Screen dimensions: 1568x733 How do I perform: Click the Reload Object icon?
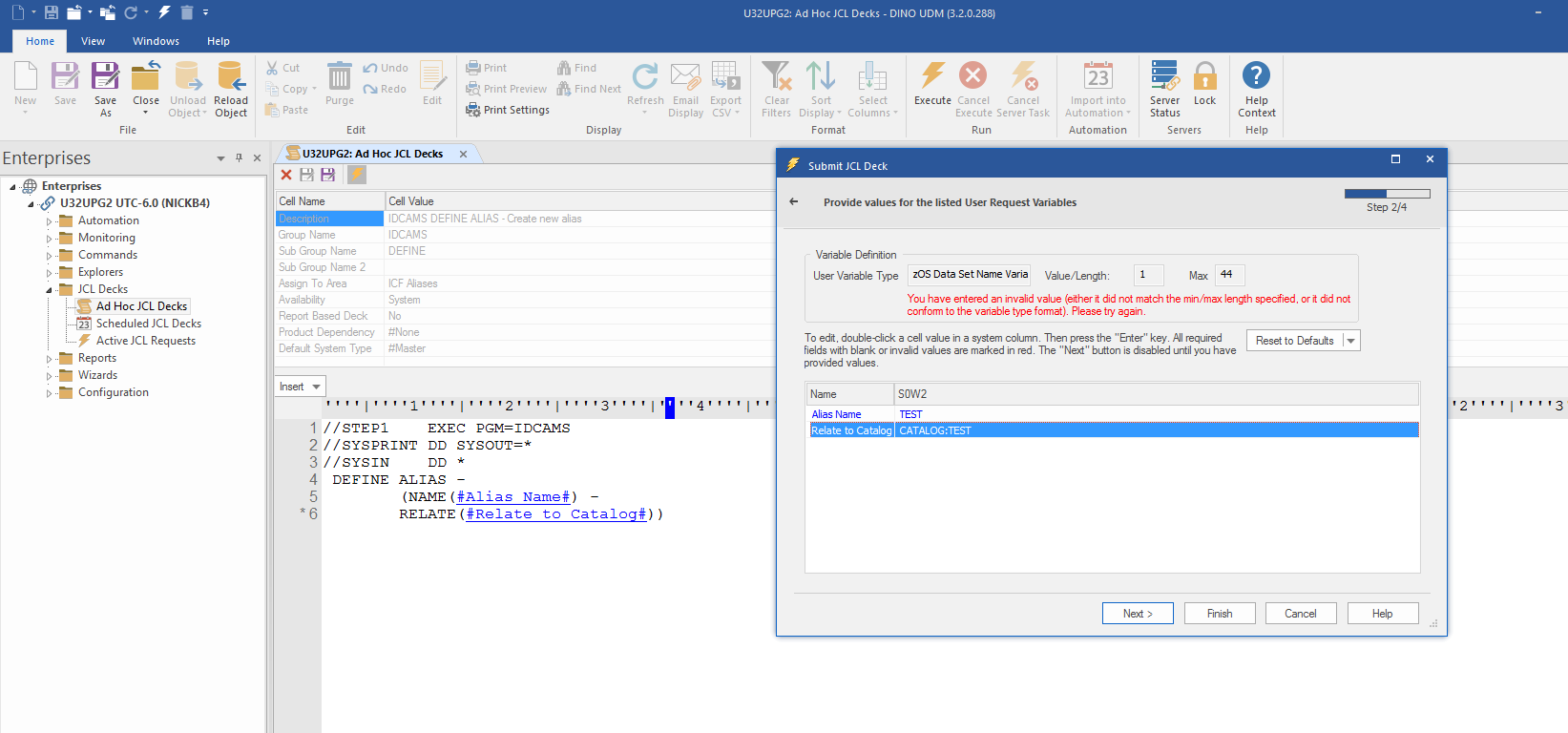231,77
